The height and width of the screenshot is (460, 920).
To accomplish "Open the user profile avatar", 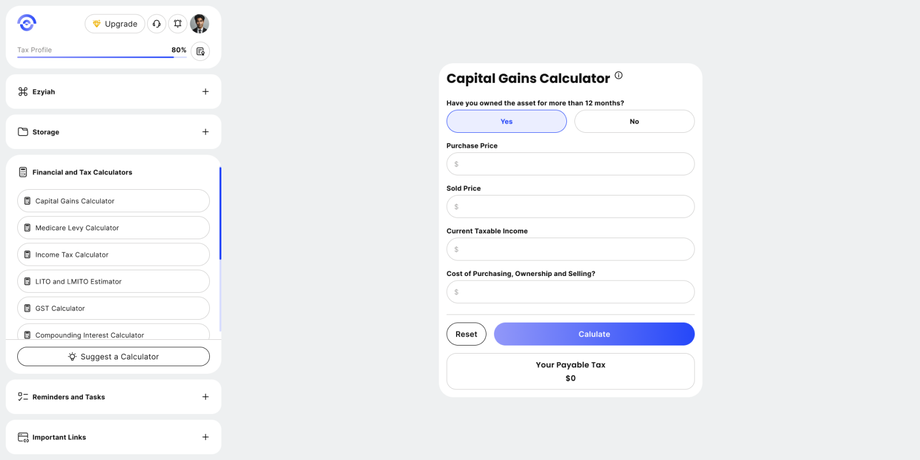I will (200, 24).
